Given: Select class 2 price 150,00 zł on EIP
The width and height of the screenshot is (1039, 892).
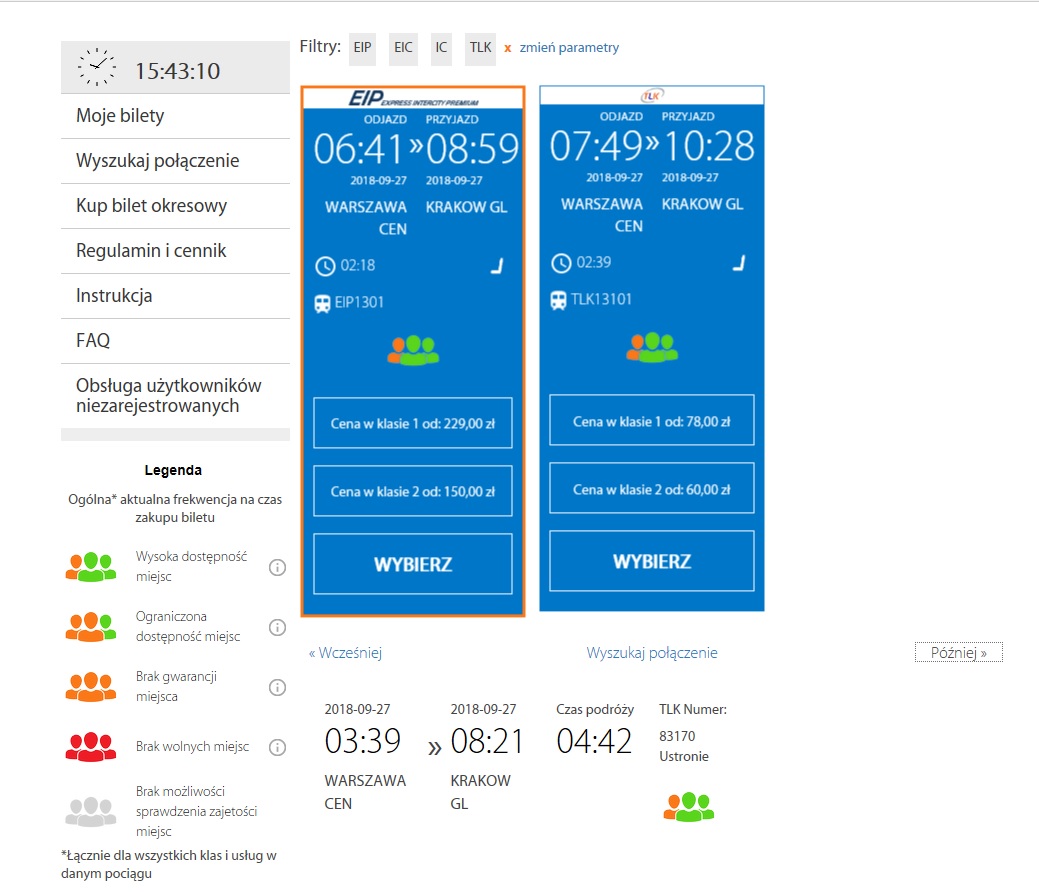Looking at the screenshot, I should [x=413, y=491].
